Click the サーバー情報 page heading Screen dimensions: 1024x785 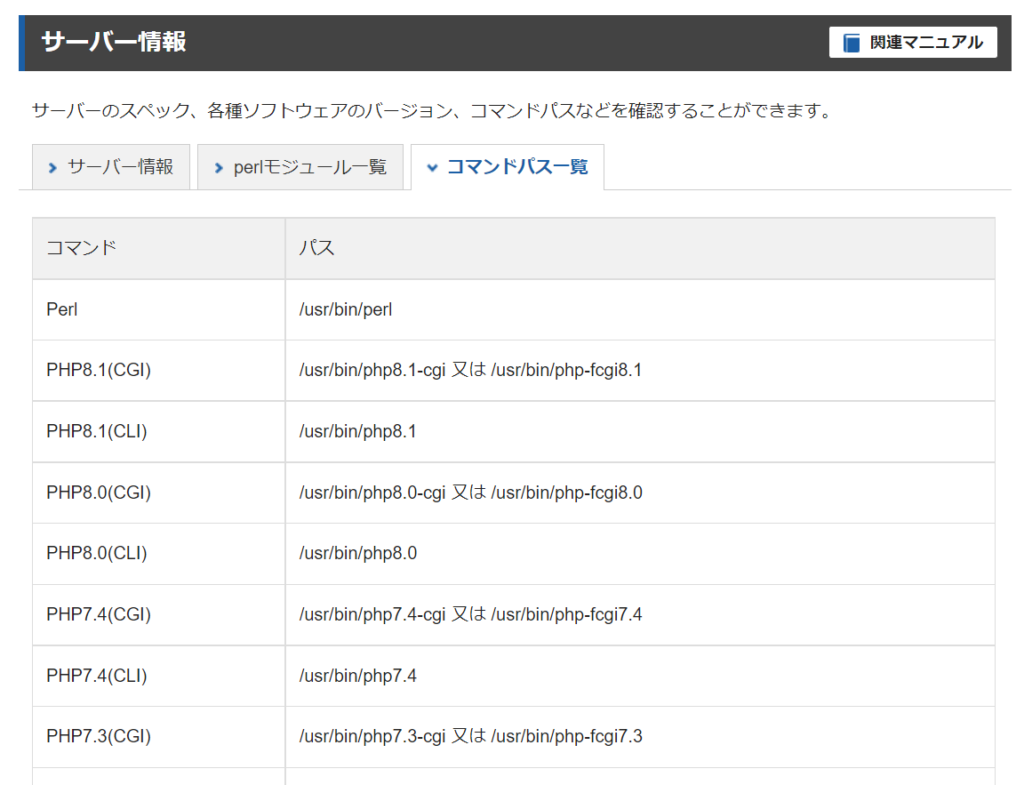tap(114, 42)
